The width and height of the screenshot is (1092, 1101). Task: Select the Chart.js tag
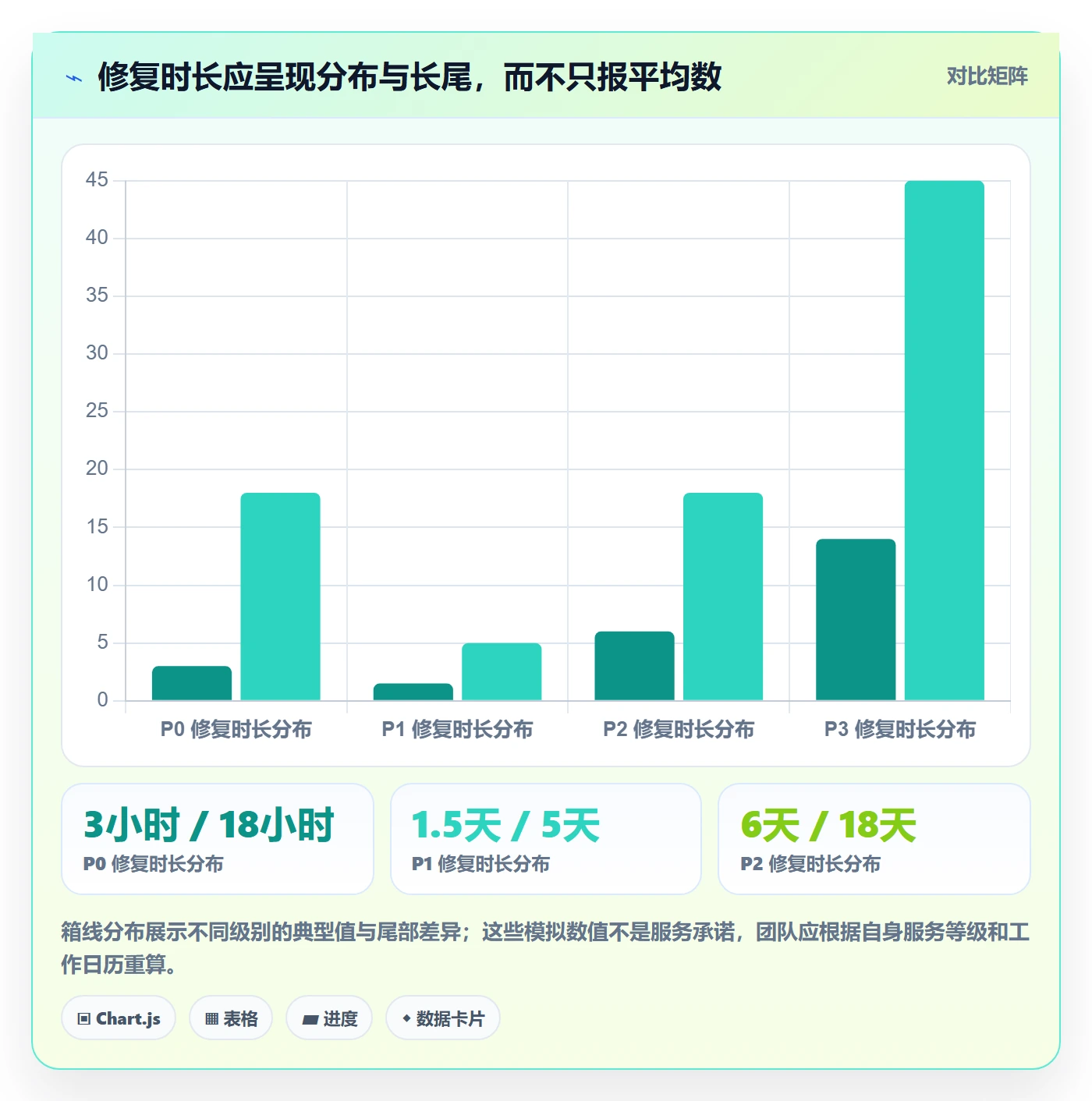[119, 1018]
